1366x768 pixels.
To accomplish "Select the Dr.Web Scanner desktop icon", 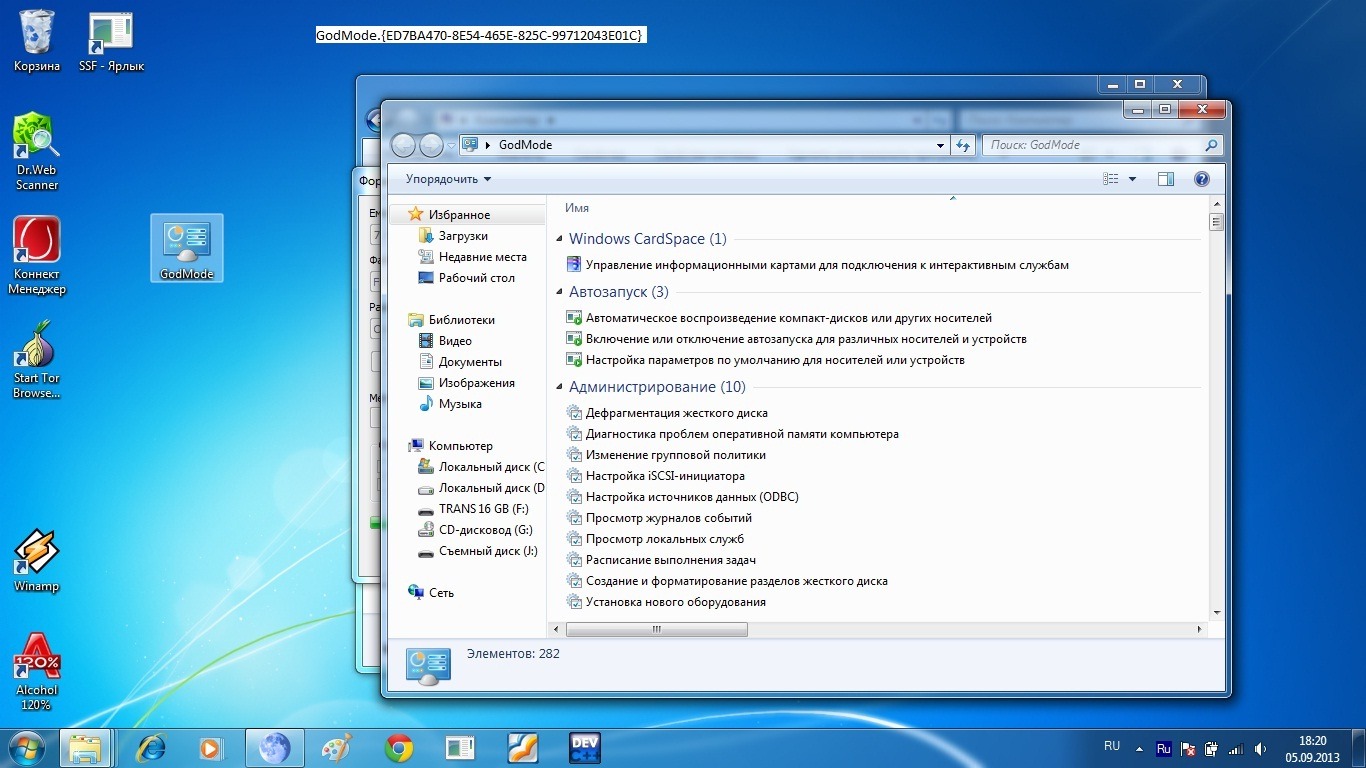I will tap(36, 151).
